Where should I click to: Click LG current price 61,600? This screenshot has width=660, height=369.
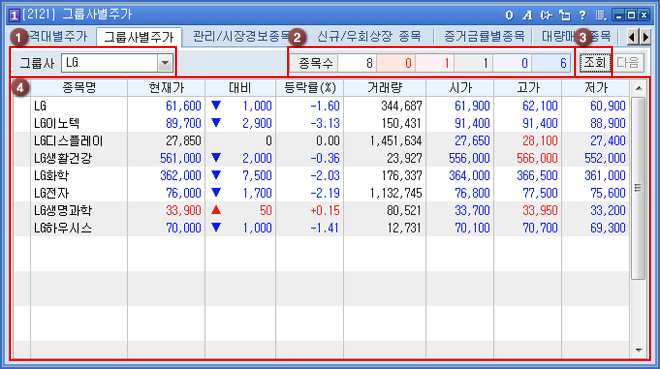(184, 106)
